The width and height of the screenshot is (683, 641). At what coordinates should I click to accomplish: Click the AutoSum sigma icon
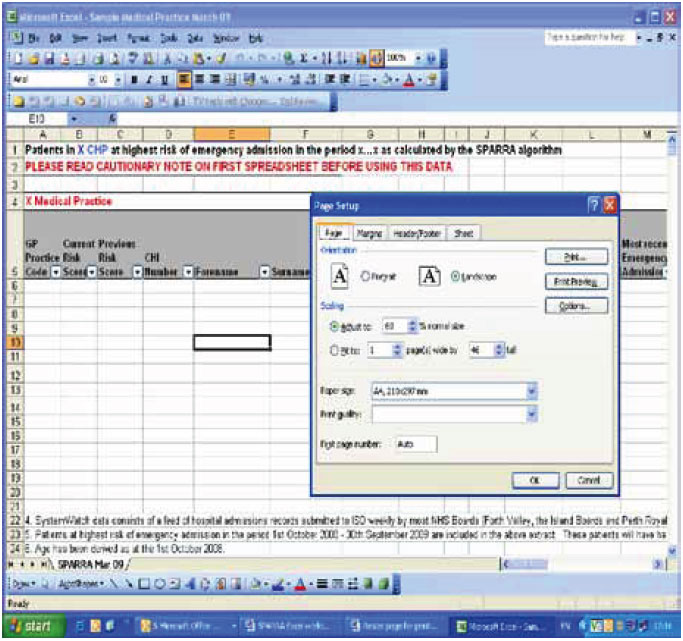pos(304,58)
